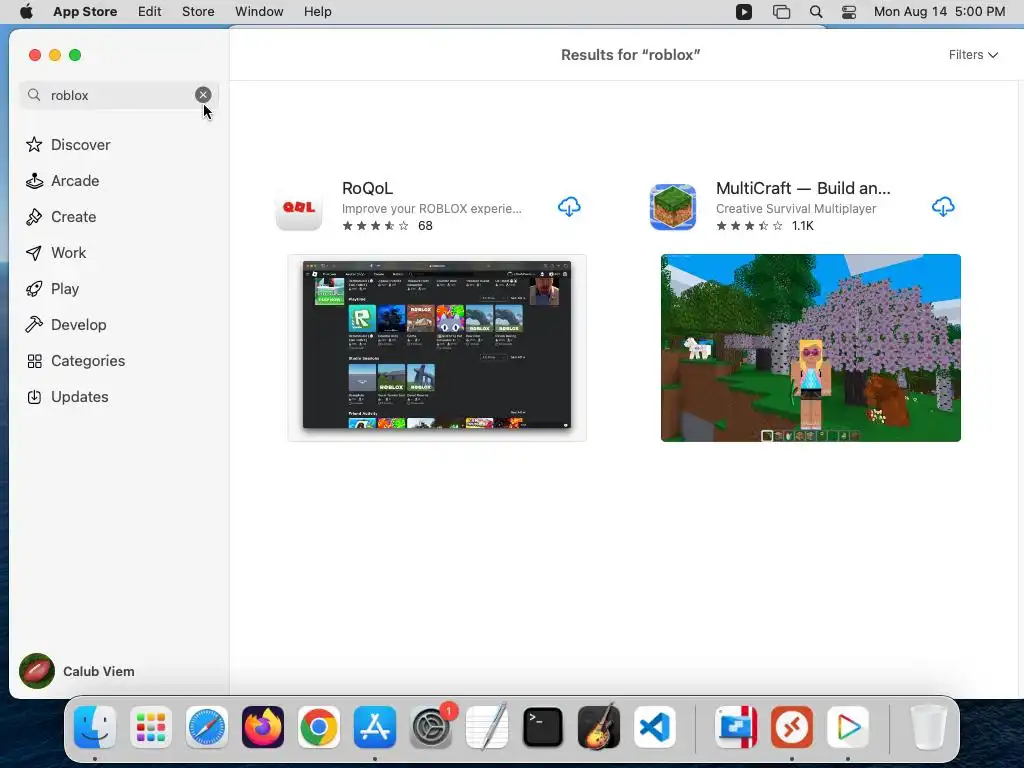Open the Trash in the Dock
Screen dimensions: 1024x768
928,727
